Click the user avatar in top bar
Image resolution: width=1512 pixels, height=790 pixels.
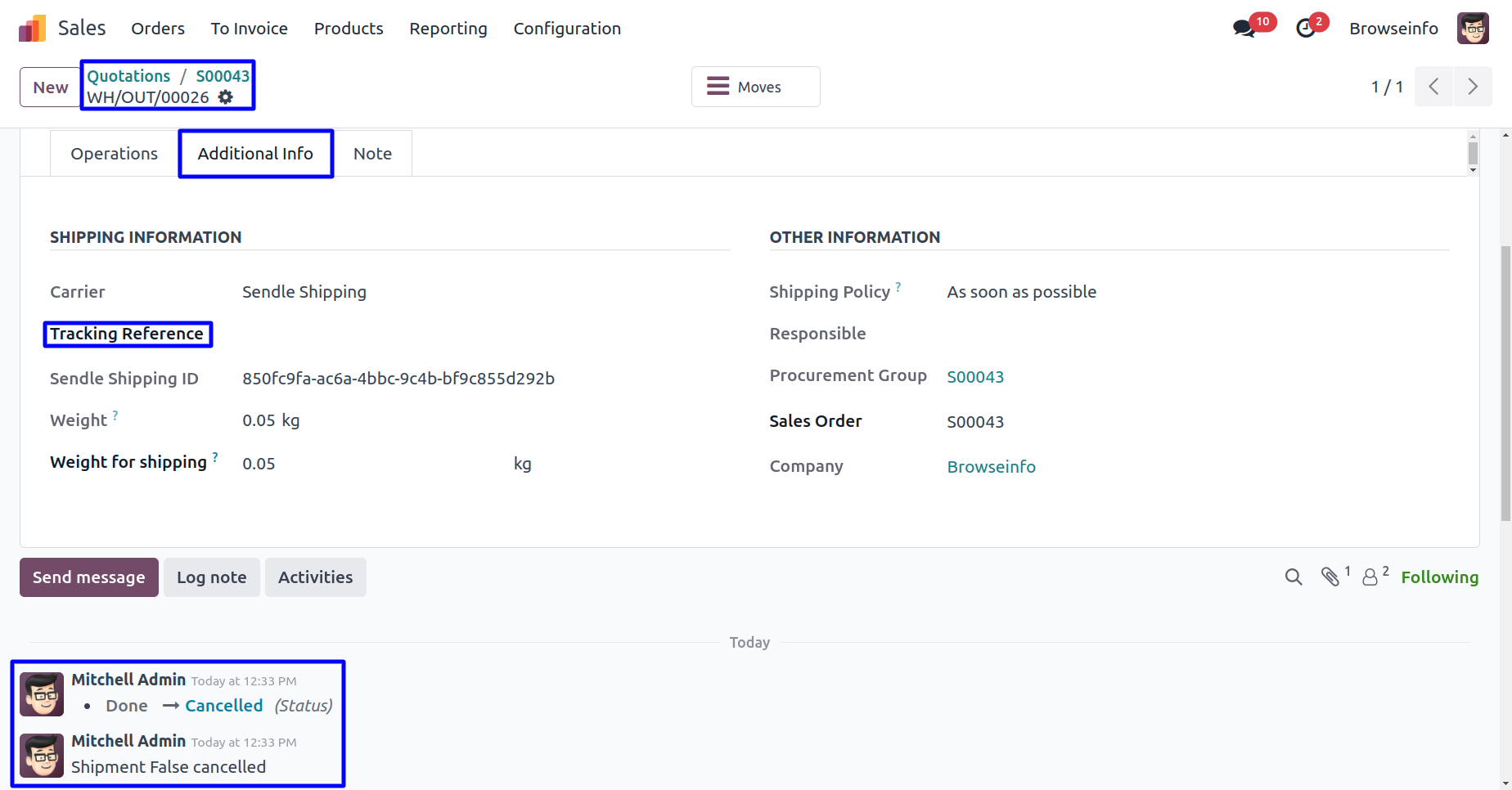(1473, 29)
